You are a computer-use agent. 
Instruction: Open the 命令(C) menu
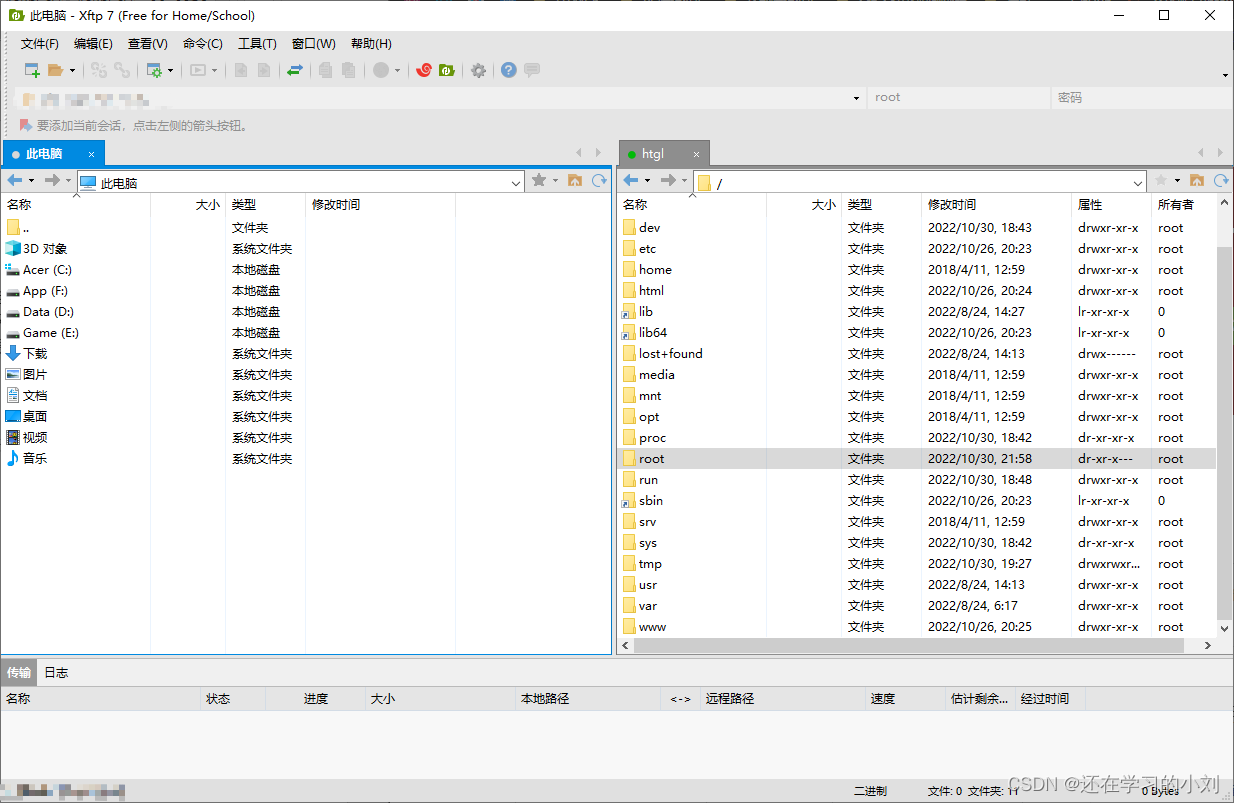[203, 44]
